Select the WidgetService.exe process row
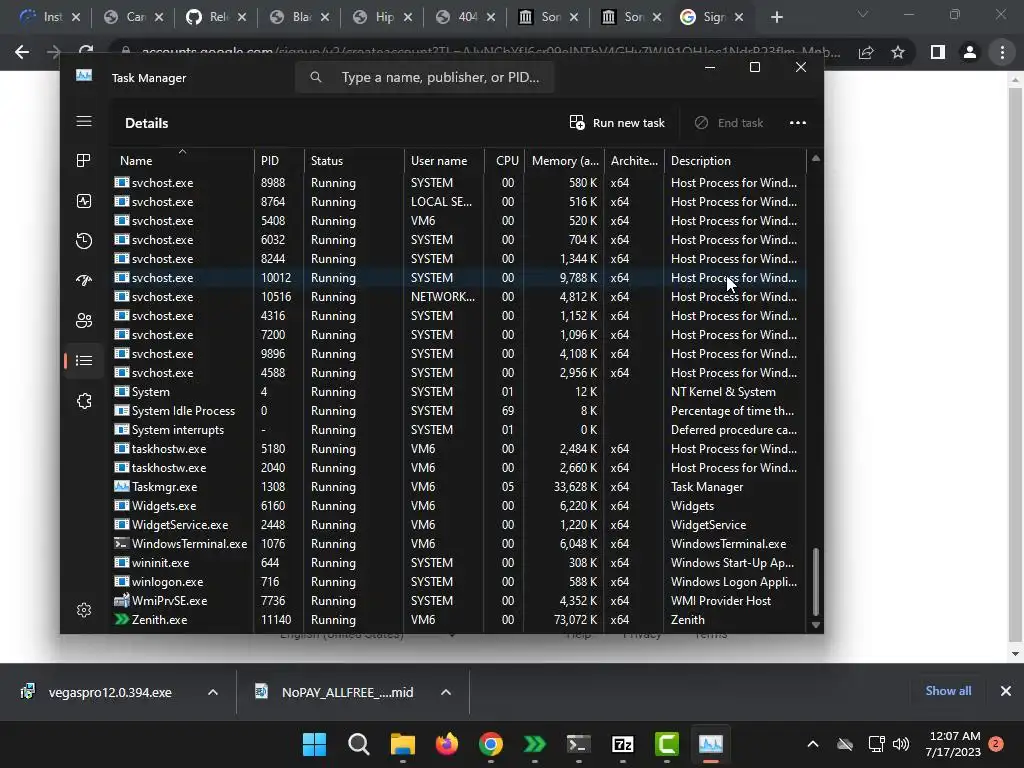Image resolution: width=1024 pixels, height=768 pixels. (x=459, y=524)
